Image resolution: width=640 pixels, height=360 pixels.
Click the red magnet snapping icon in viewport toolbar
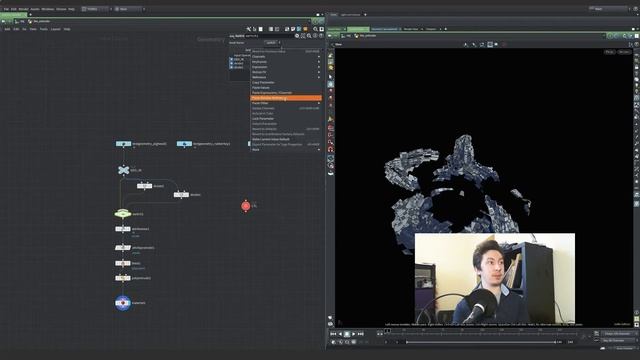pos(331,149)
